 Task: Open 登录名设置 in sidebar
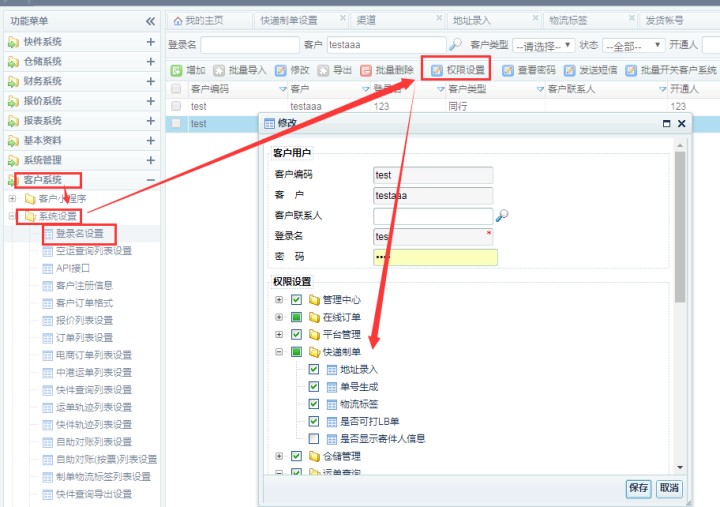point(79,234)
